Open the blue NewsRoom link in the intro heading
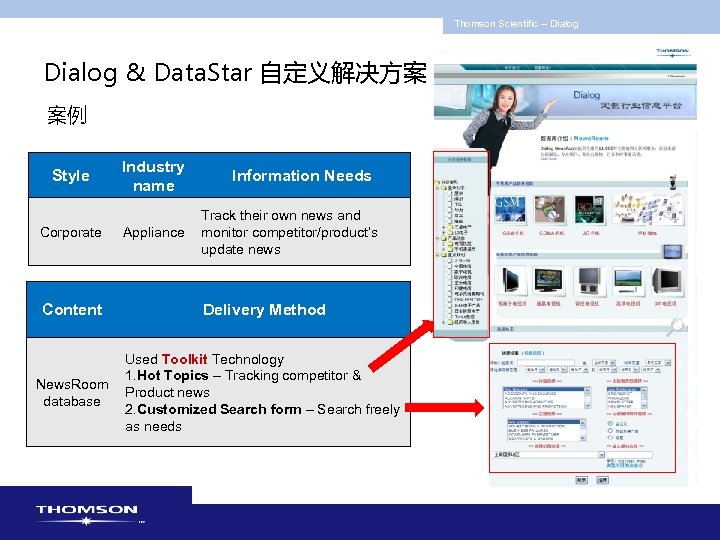This screenshot has width=720, height=540. (591, 138)
